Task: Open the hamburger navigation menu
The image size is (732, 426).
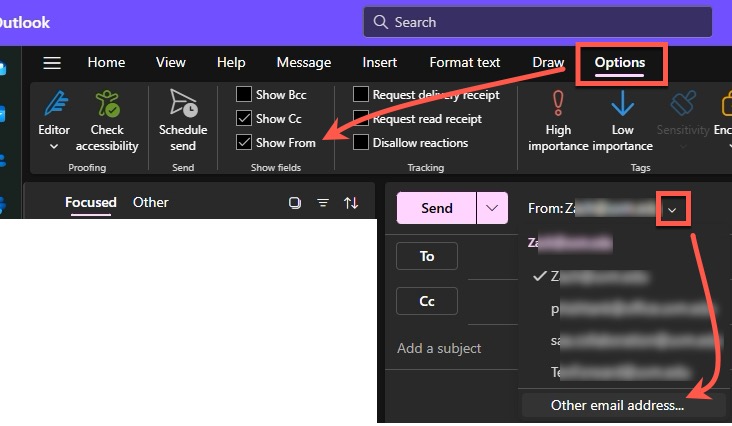Action: tap(52, 62)
